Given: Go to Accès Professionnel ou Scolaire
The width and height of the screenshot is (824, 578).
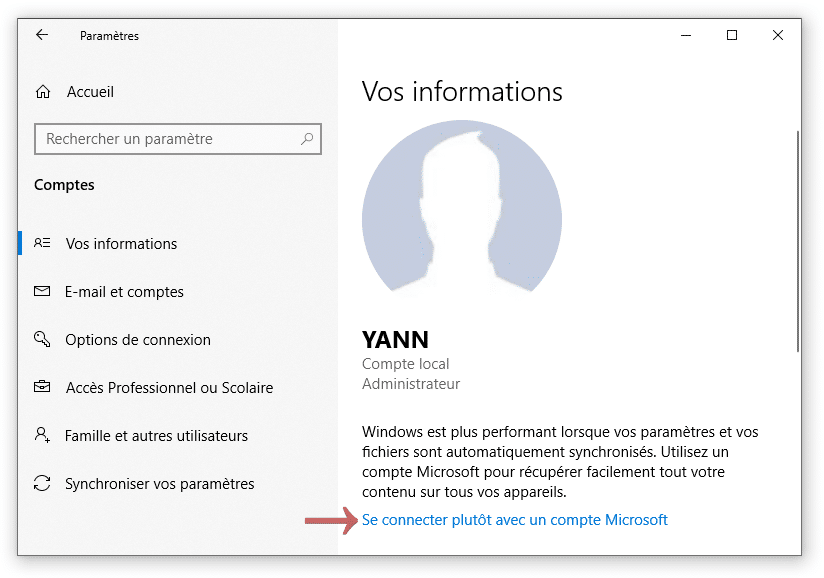Looking at the screenshot, I should [x=169, y=388].
